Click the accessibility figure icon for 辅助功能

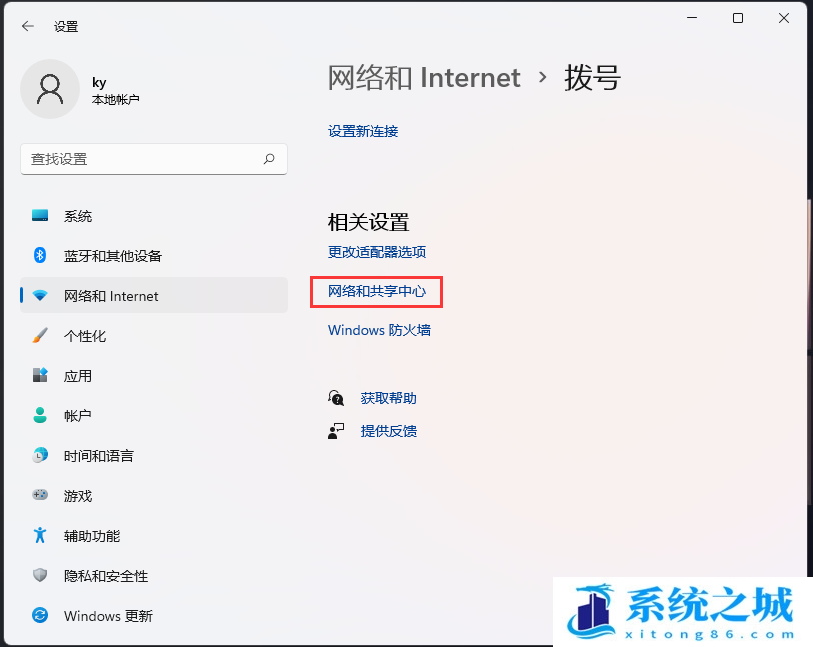(40, 536)
